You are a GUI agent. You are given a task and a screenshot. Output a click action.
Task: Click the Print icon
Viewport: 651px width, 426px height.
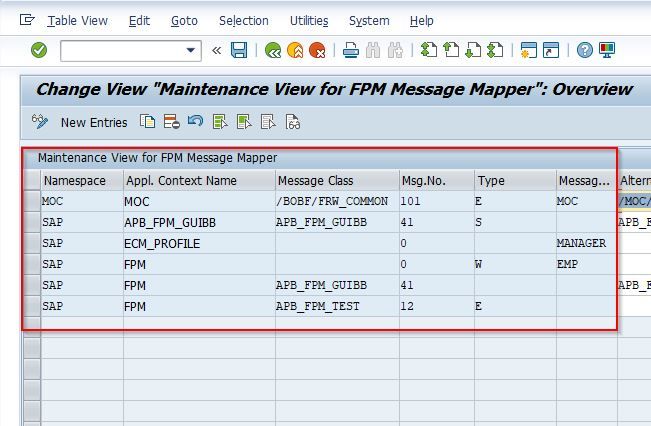[351, 51]
